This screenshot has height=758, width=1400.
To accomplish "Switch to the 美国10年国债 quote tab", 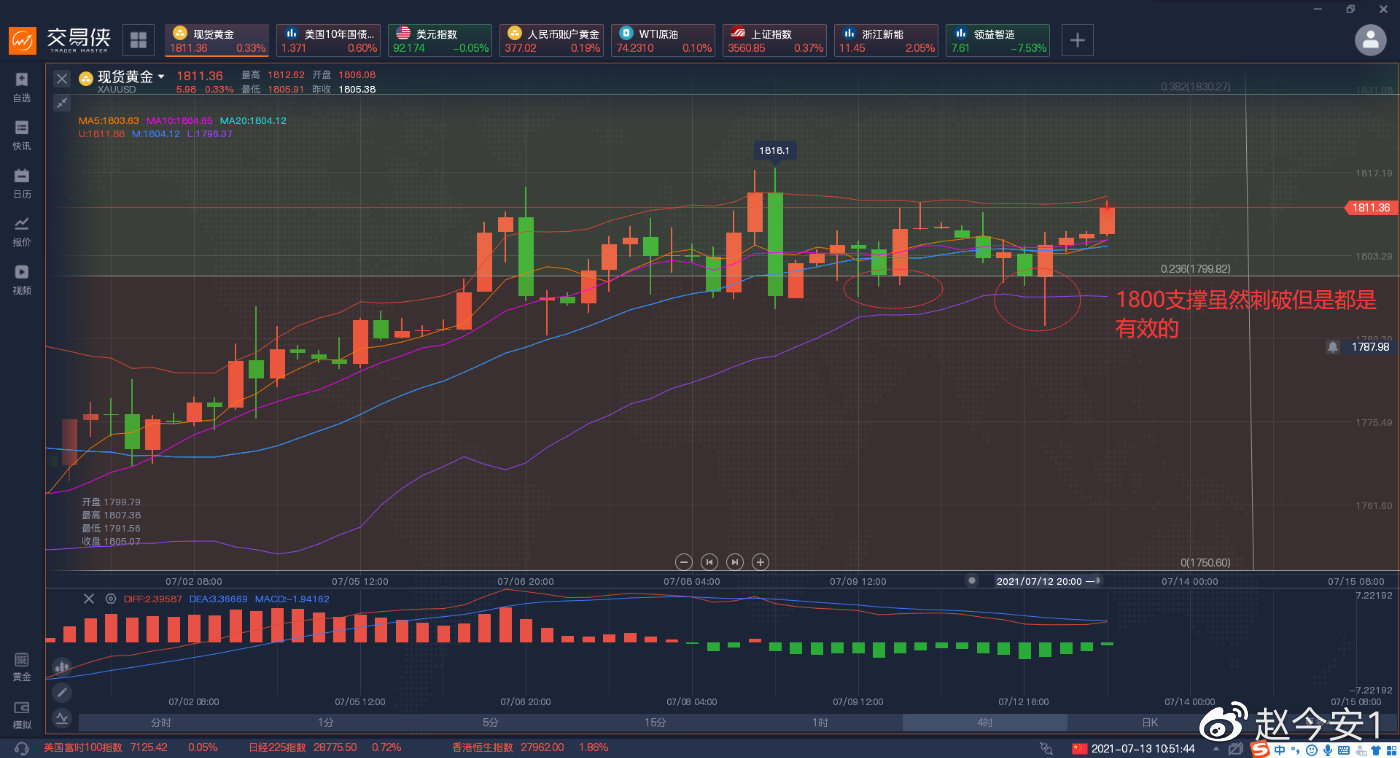I will (329, 40).
